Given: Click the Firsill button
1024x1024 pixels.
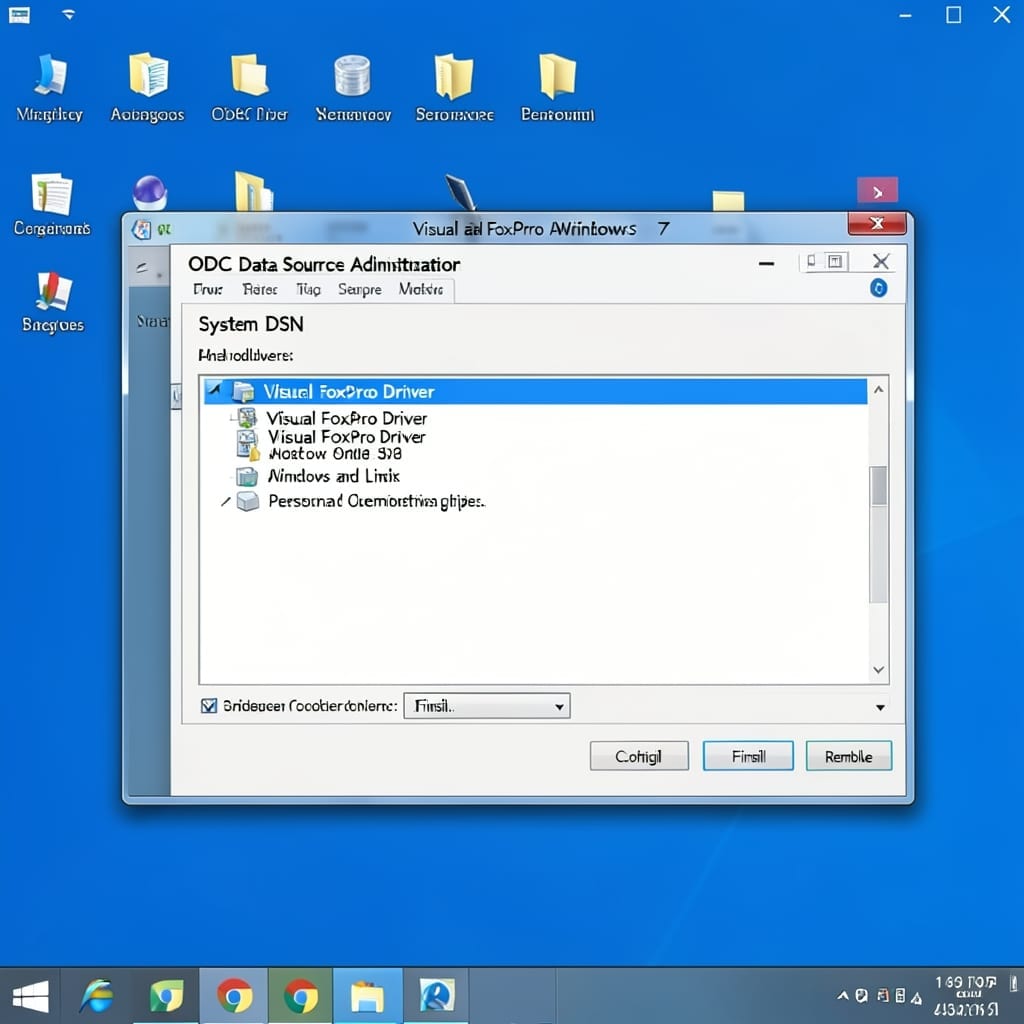Looking at the screenshot, I should point(748,756).
